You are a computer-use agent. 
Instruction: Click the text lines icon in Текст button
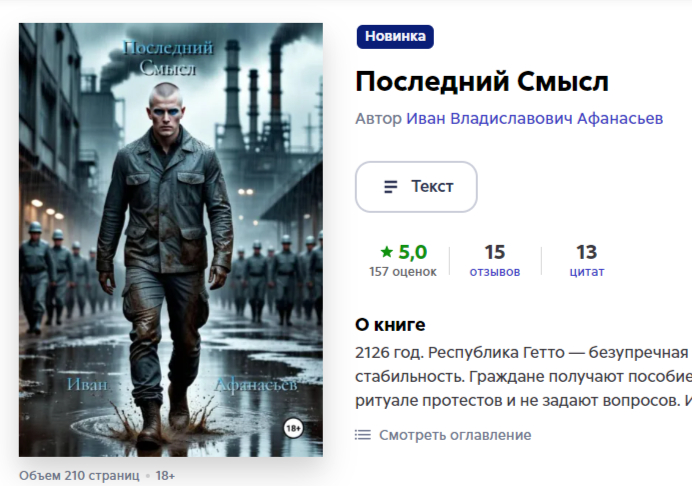[391, 187]
